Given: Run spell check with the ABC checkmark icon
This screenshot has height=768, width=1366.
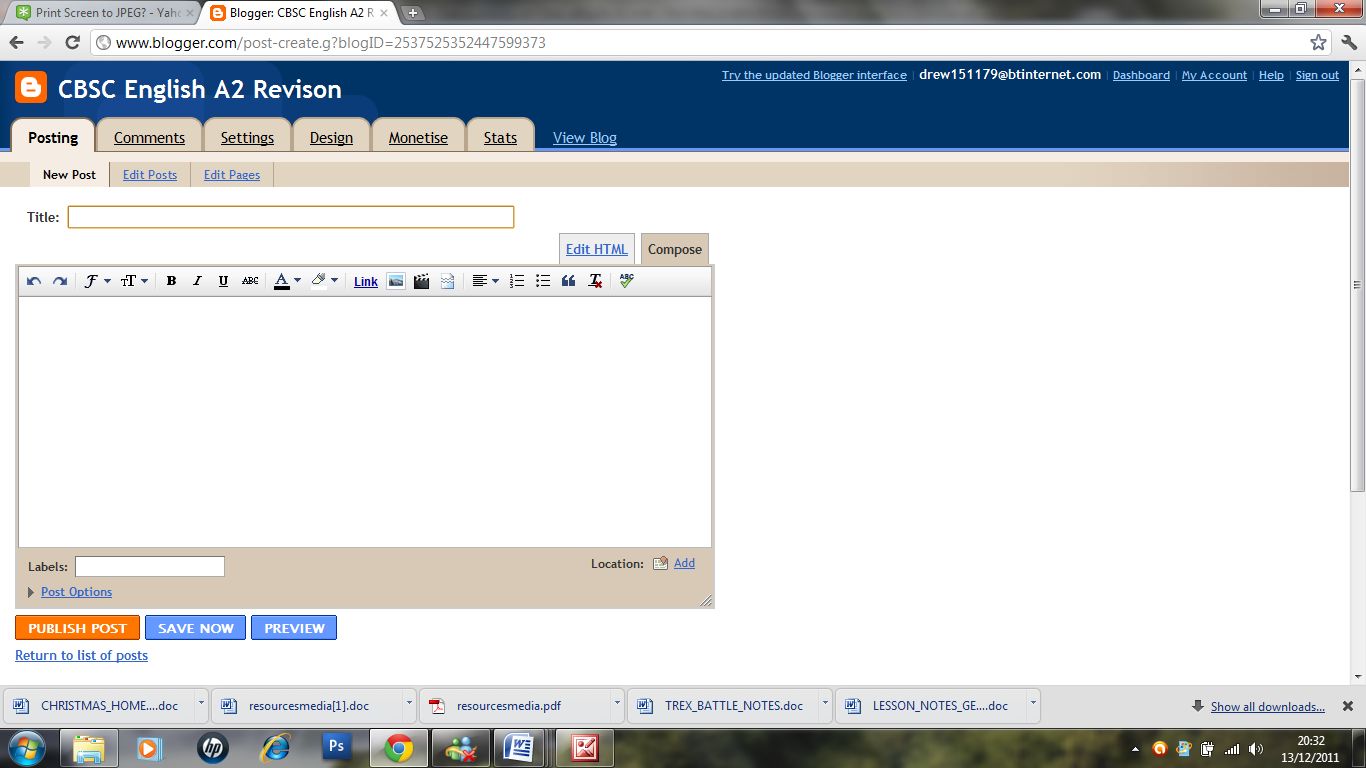Looking at the screenshot, I should click(625, 281).
